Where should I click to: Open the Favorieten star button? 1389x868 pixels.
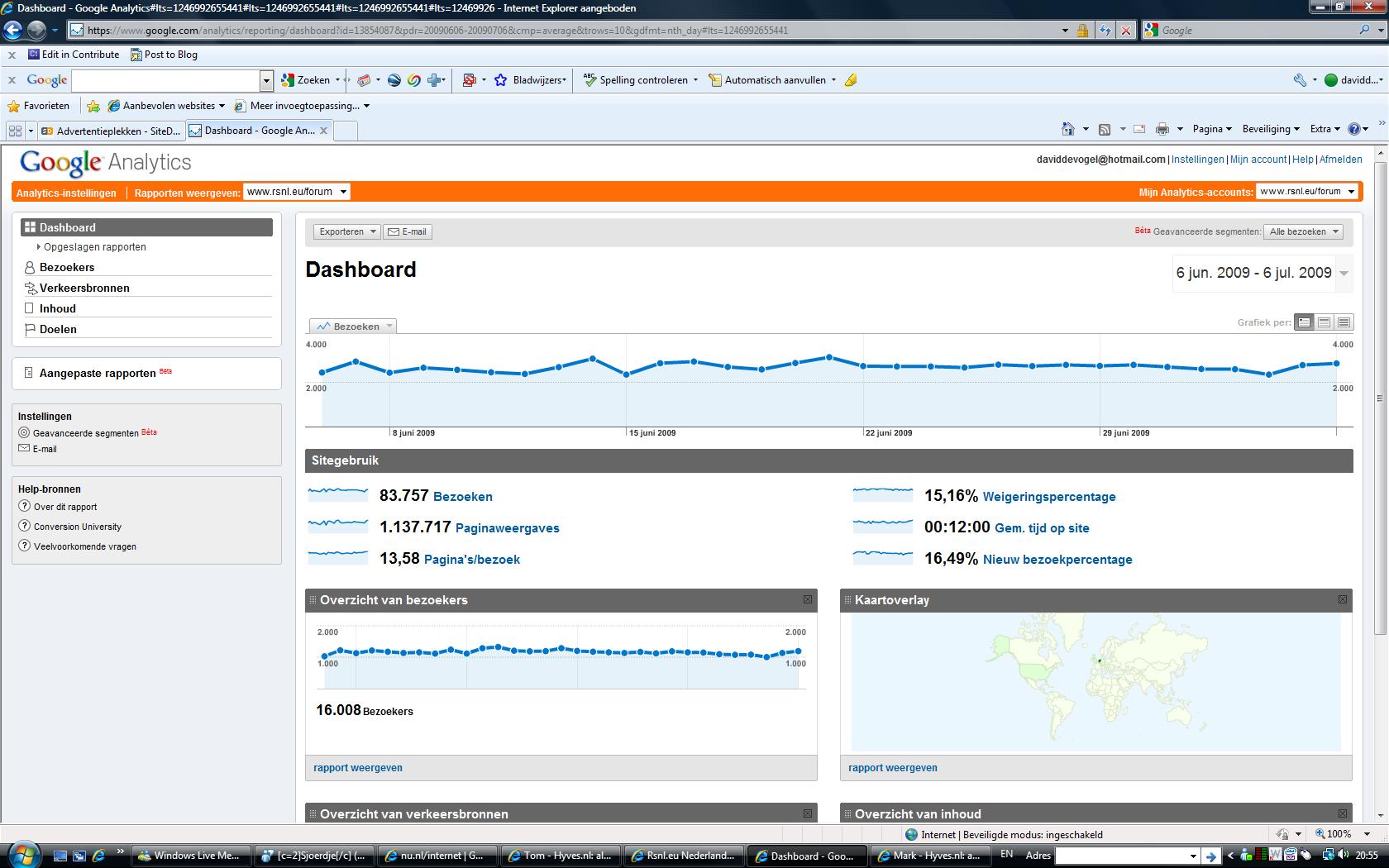click(x=38, y=106)
